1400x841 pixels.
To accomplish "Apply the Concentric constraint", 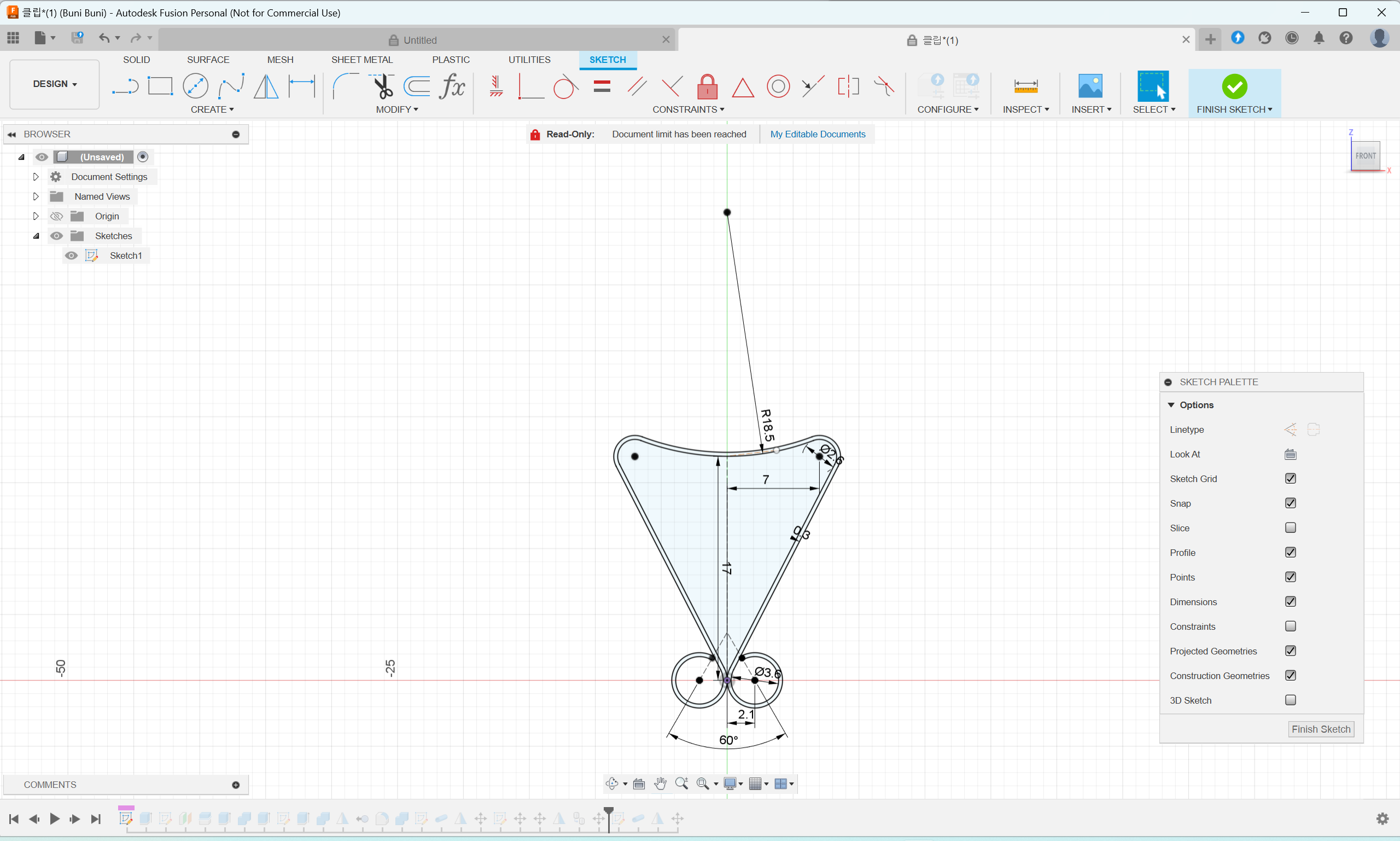I will 778,86.
